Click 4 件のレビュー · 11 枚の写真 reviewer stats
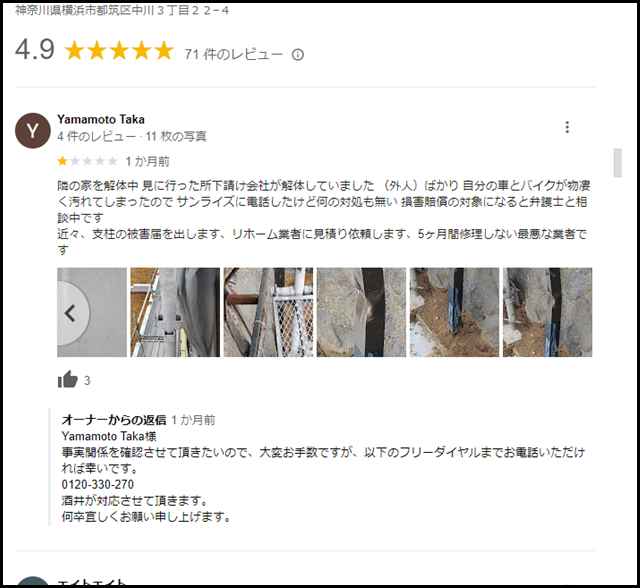Viewport: 640px width, 588px height. [x=132, y=136]
